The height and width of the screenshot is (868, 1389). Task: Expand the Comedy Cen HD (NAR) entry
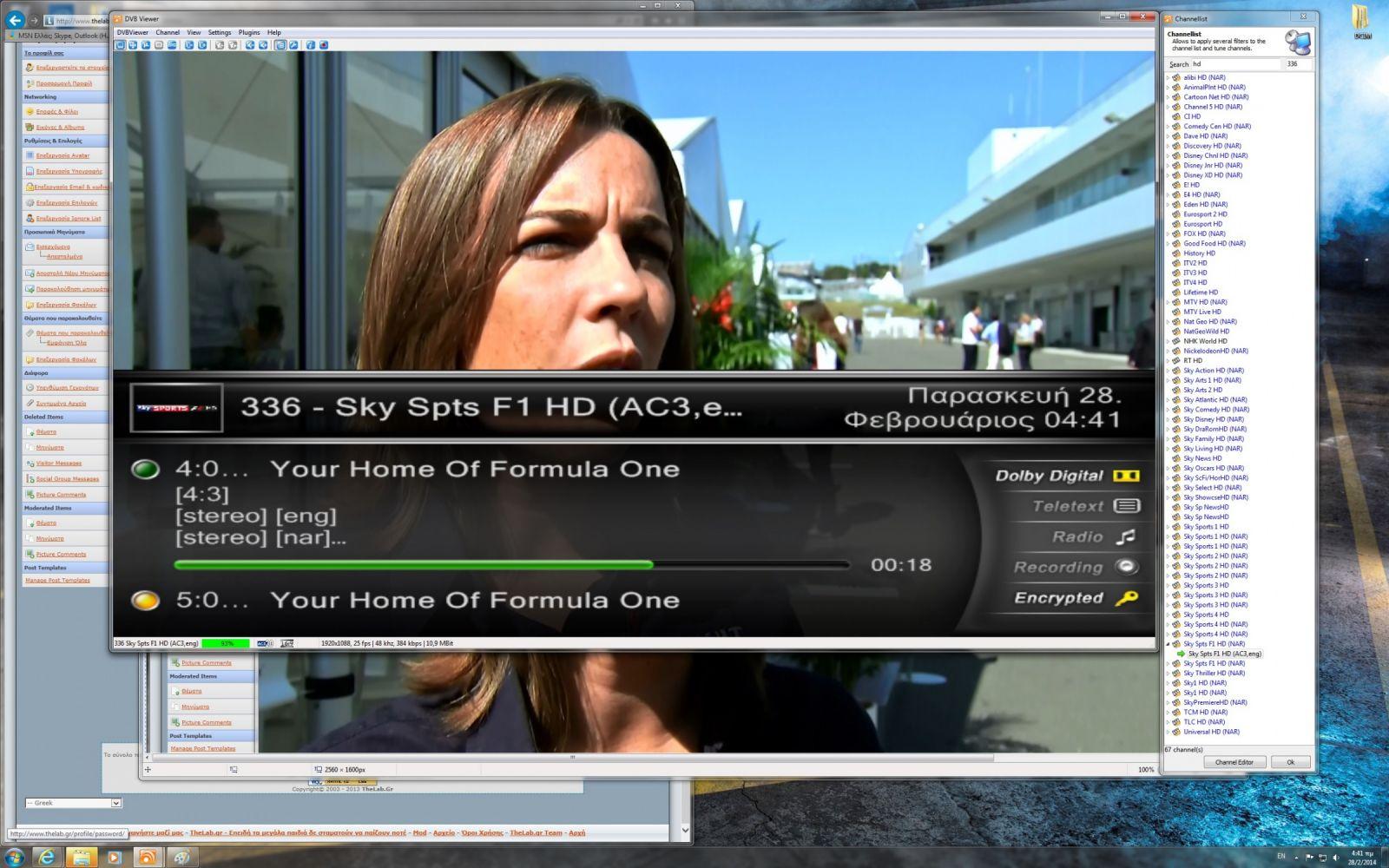pyautogui.click(x=1168, y=126)
